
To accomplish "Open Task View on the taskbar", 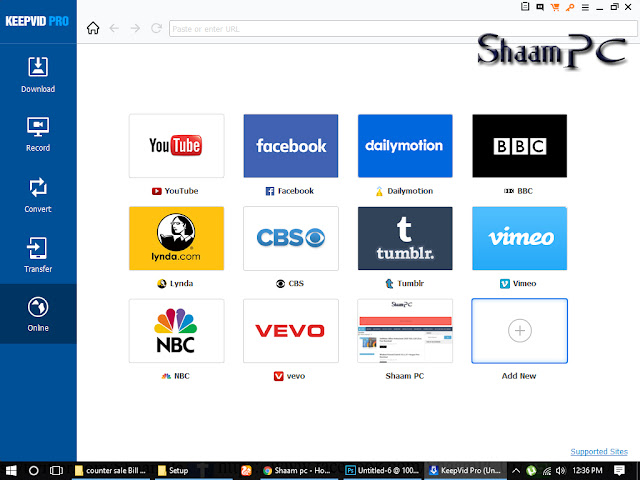I will pyautogui.click(x=56, y=471).
